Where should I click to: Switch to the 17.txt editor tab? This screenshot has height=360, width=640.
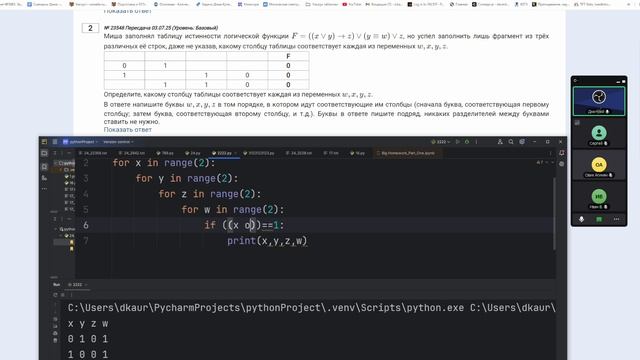tap(331, 153)
